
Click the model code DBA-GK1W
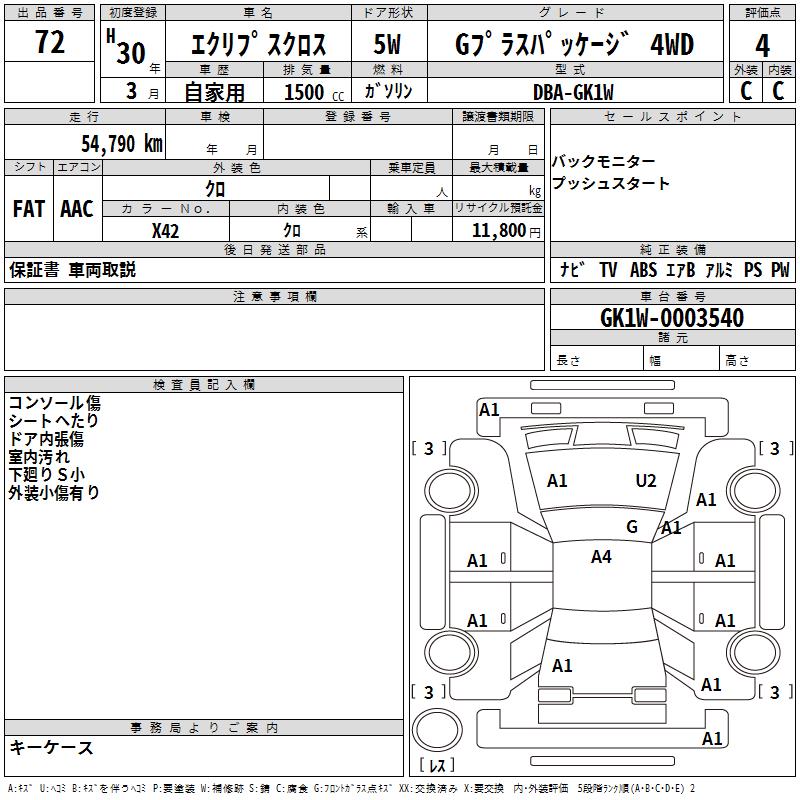[x=573, y=92]
